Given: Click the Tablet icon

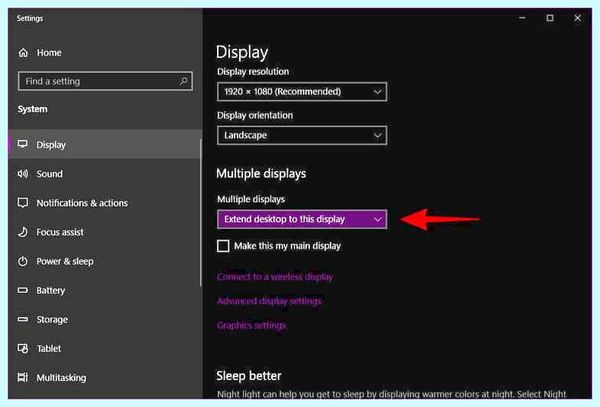Looking at the screenshot, I should coord(23,348).
